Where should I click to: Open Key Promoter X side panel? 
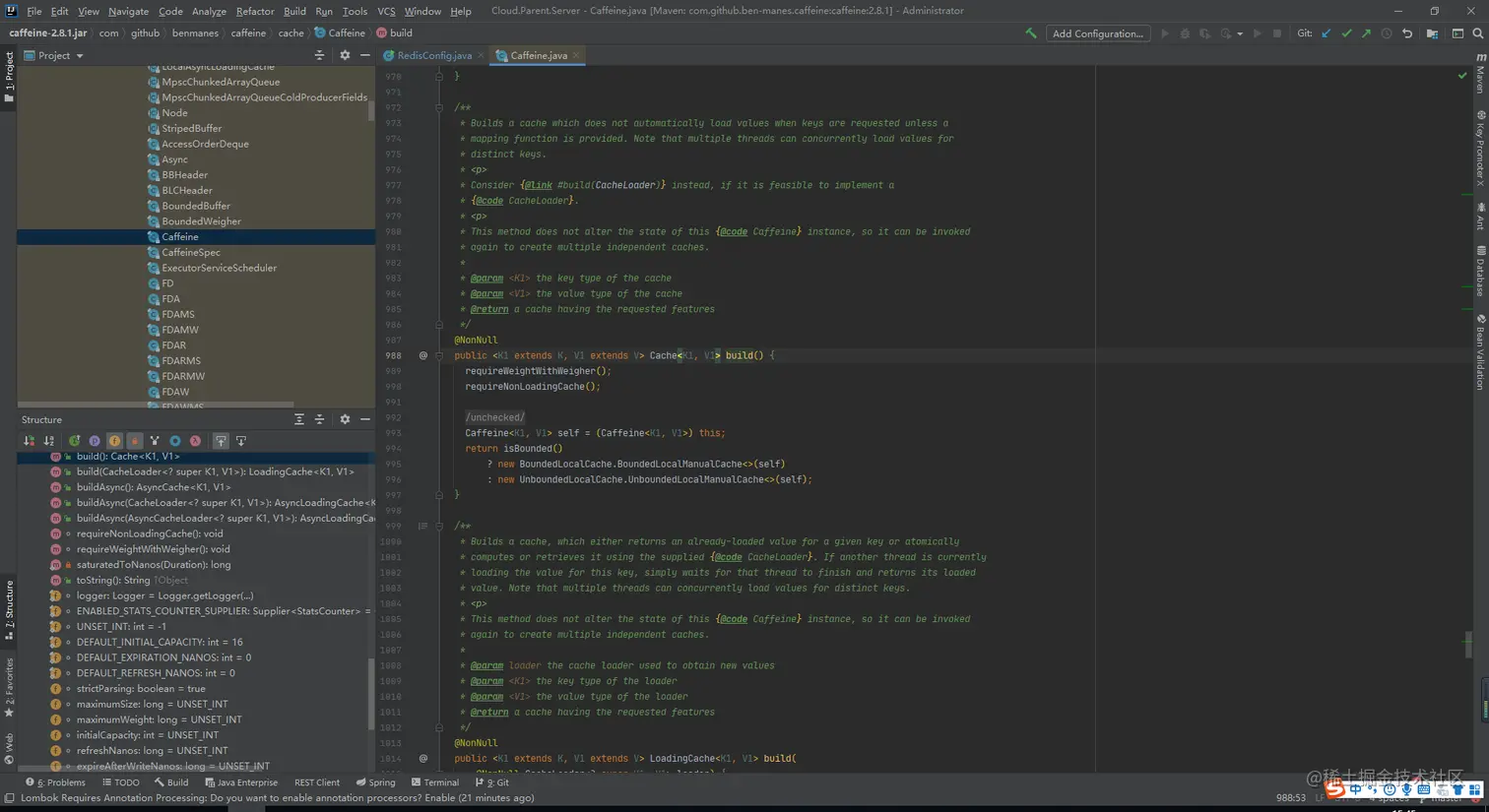(x=1480, y=148)
